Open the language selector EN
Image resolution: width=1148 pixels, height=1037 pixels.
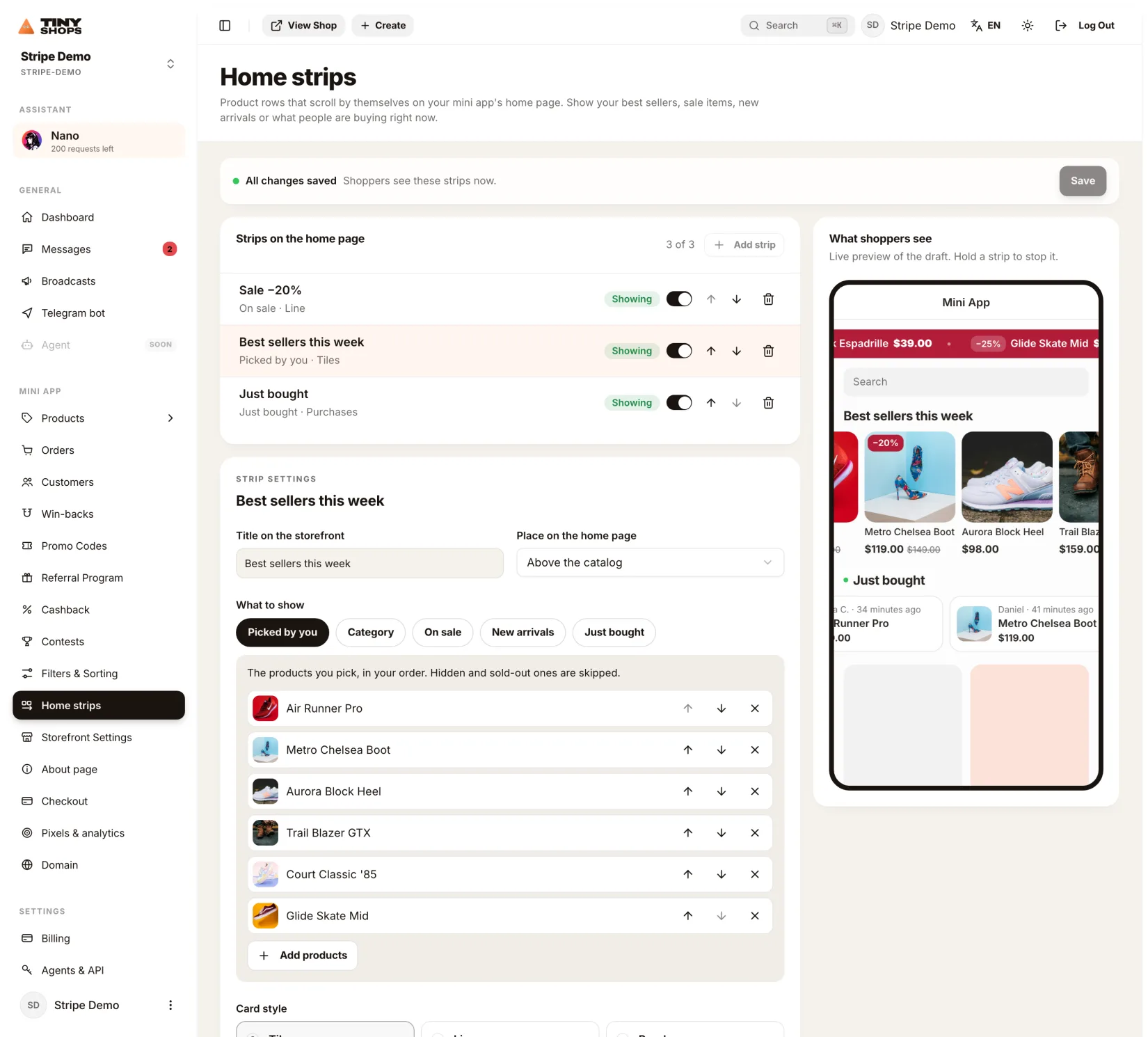pyautogui.click(x=986, y=26)
